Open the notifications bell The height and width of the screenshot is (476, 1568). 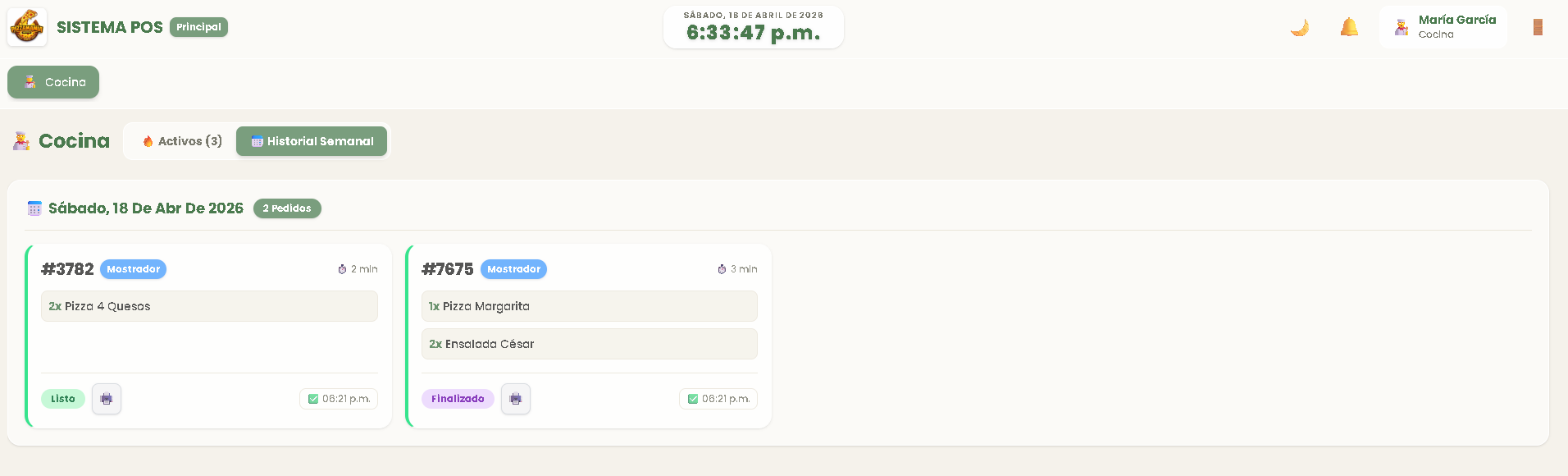[1349, 28]
